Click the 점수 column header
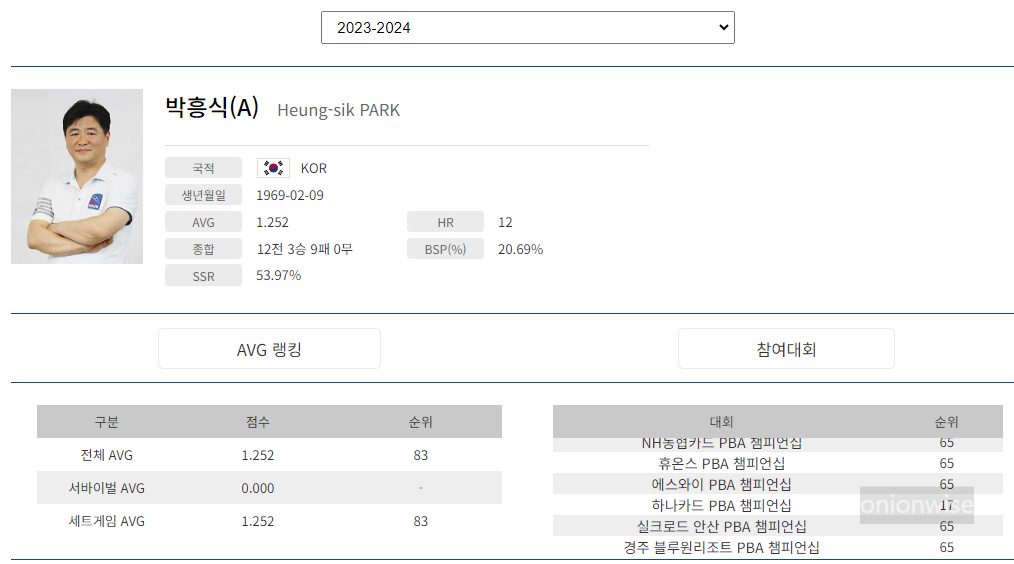Viewport: 1014px width, 564px height. (x=257, y=422)
